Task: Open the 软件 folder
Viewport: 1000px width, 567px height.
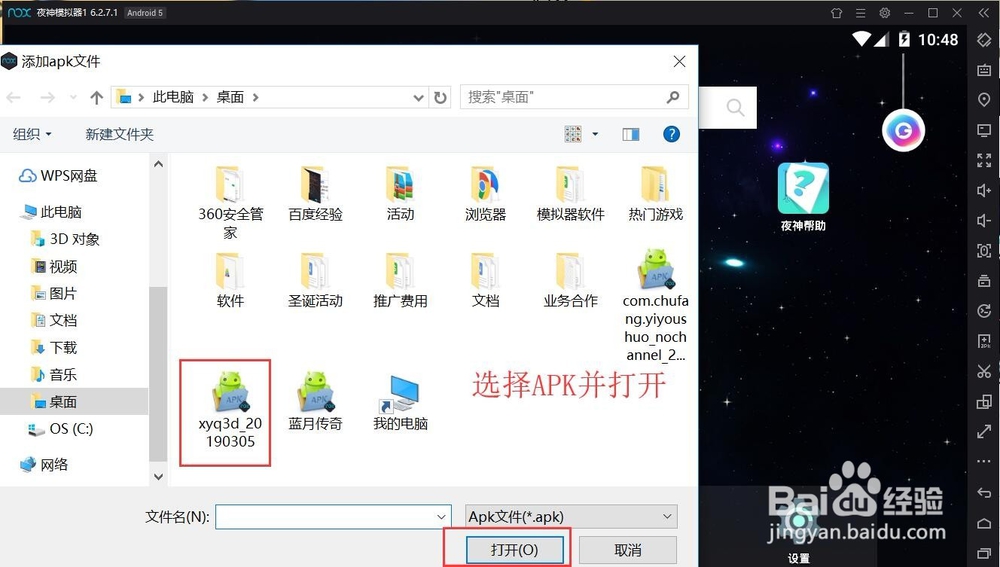Action: coord(230,281)
